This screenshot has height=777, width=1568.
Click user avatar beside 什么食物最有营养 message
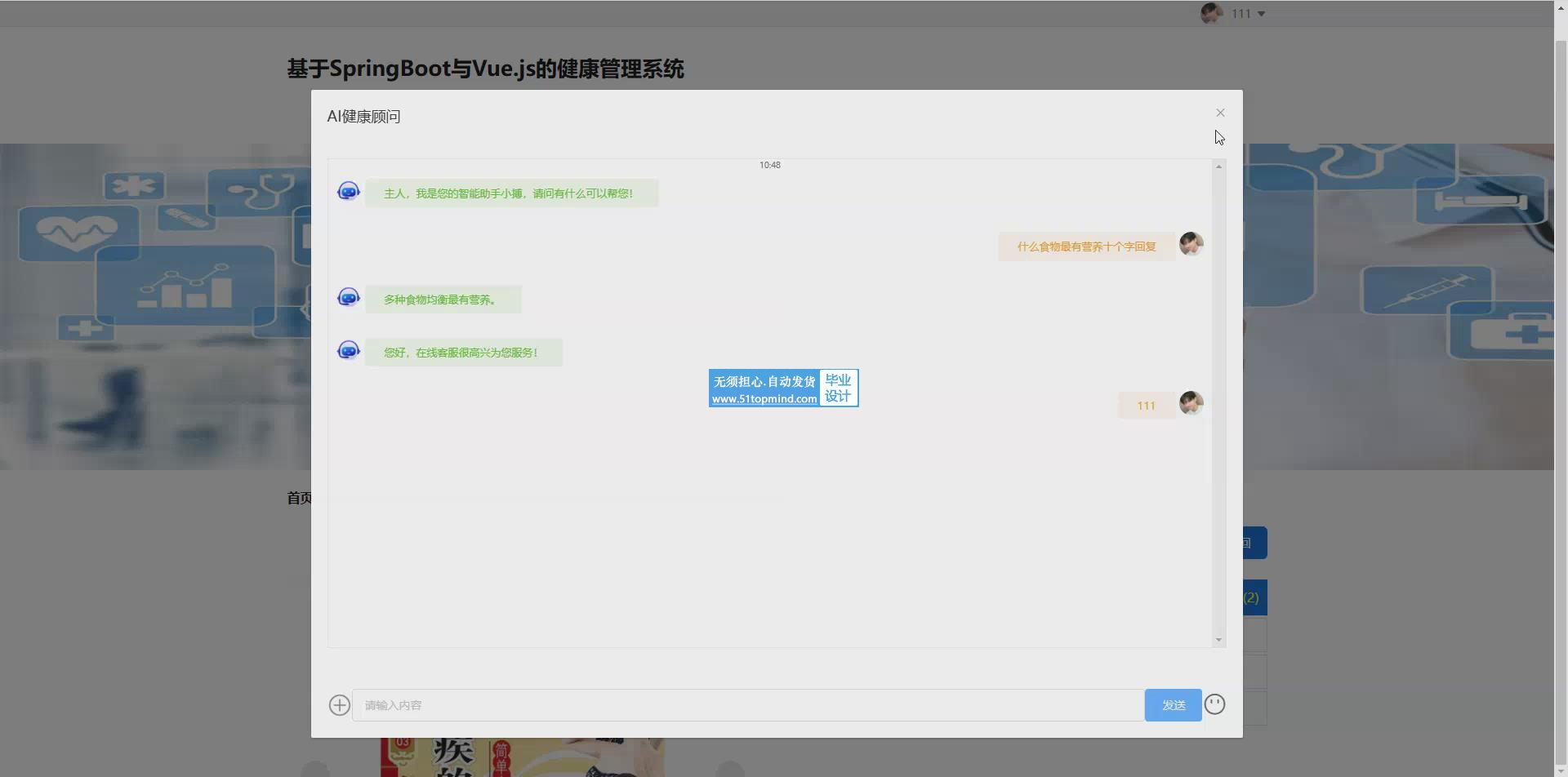pos(1191,244)
